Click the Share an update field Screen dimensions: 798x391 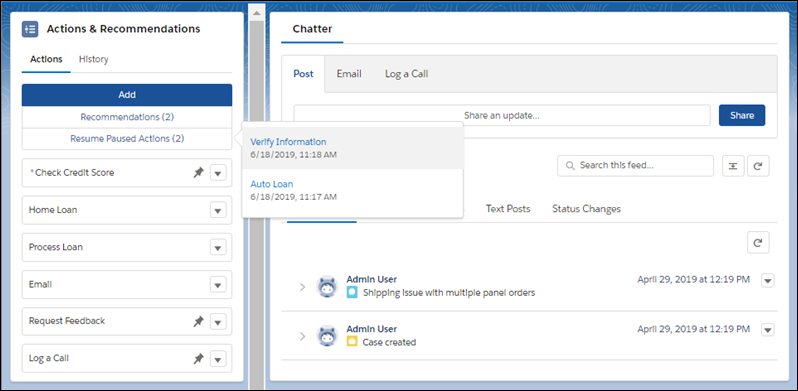[502, 116]
